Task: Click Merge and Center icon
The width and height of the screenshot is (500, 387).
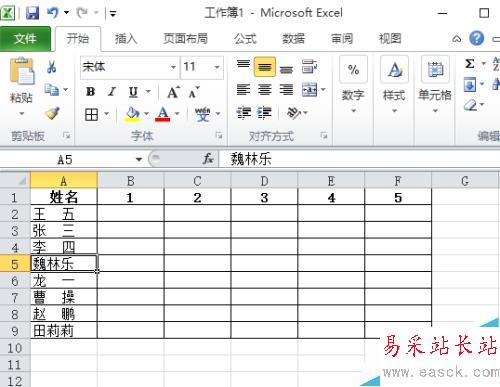Action: (309, 89)
